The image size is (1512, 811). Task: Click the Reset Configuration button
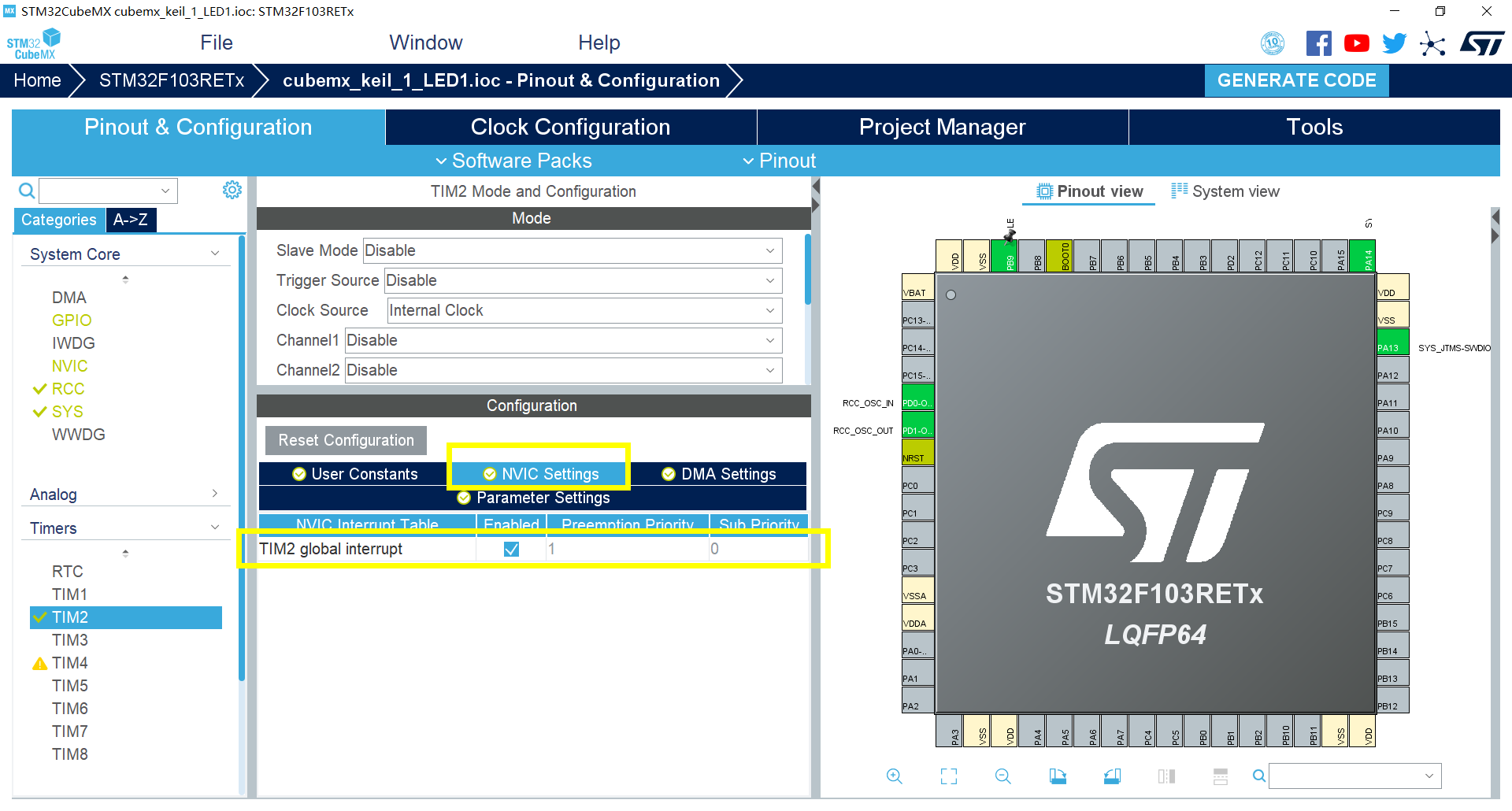(346, 440)
